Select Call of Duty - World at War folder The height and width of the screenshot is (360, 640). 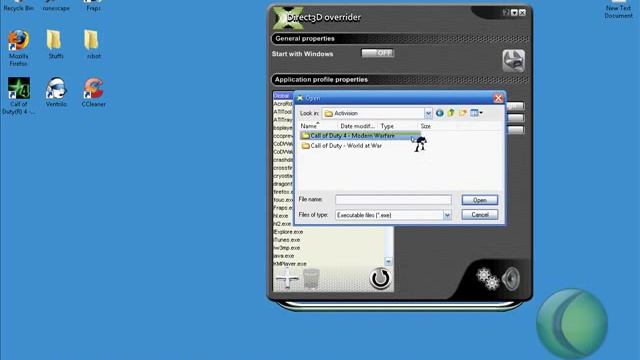point(342,146)
